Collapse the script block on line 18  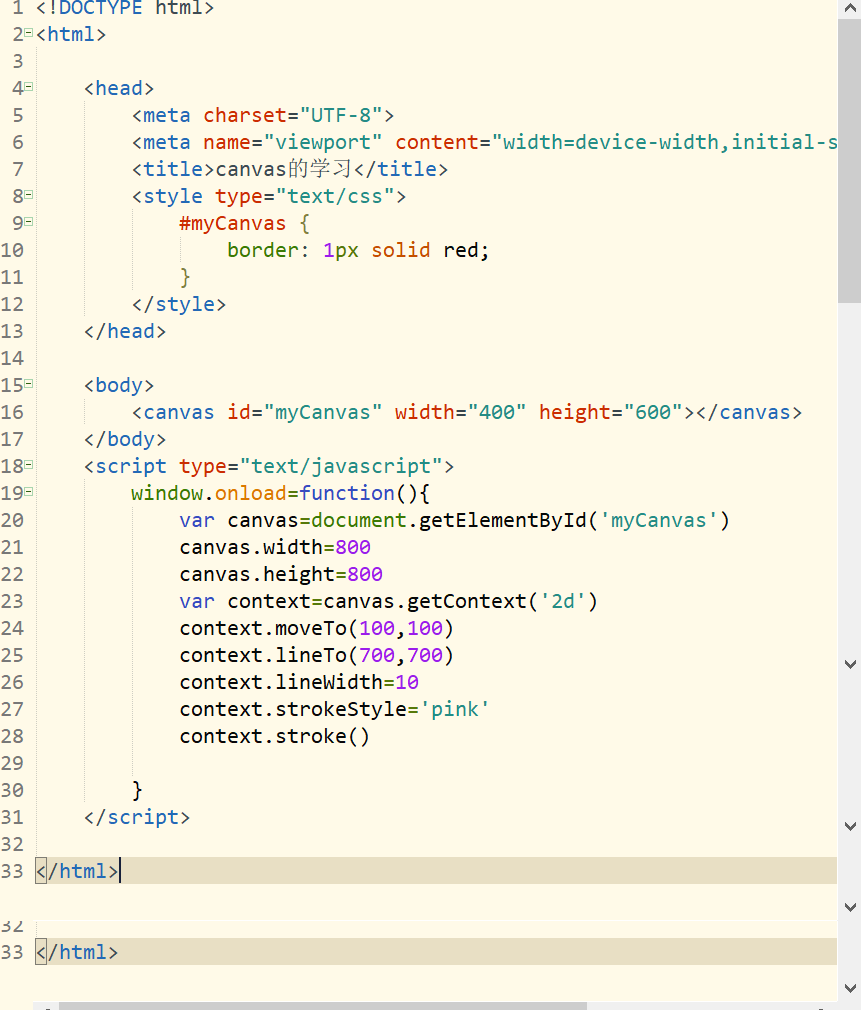tap(28, 465)
